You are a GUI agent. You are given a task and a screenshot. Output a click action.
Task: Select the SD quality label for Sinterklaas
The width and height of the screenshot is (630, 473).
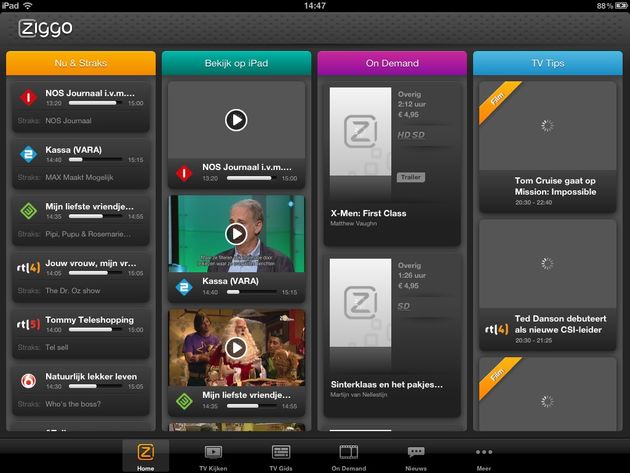404,306
